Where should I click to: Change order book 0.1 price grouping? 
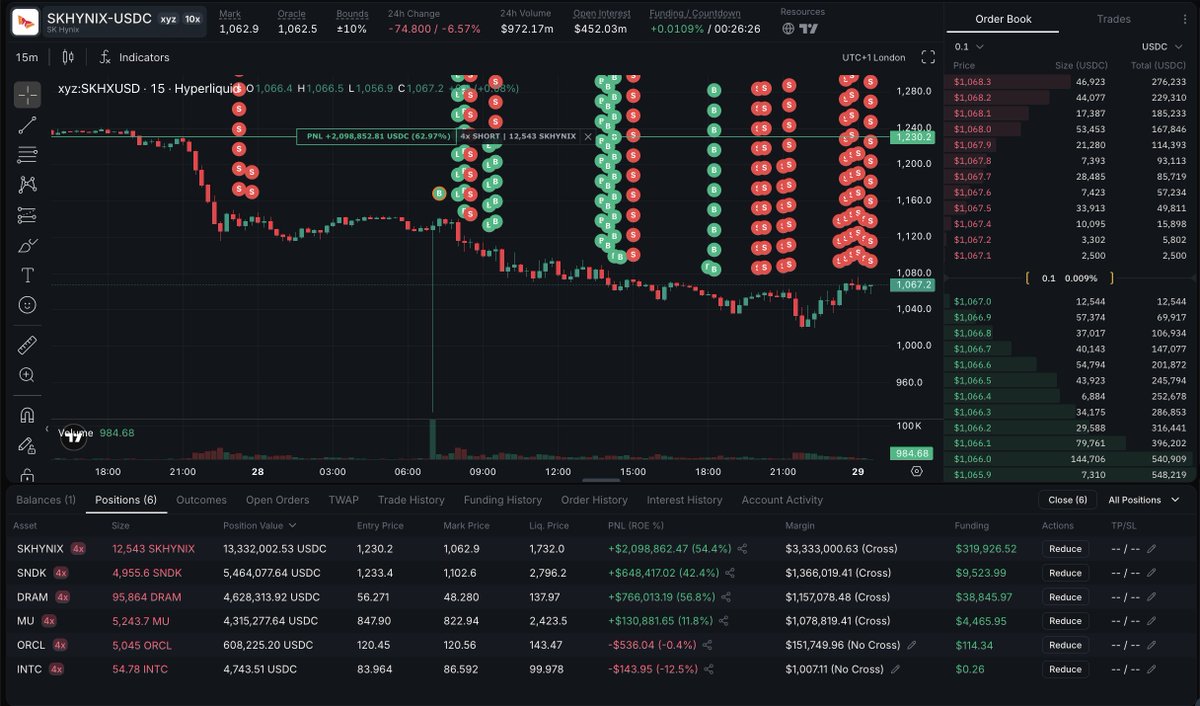click(x=969, y=47)
